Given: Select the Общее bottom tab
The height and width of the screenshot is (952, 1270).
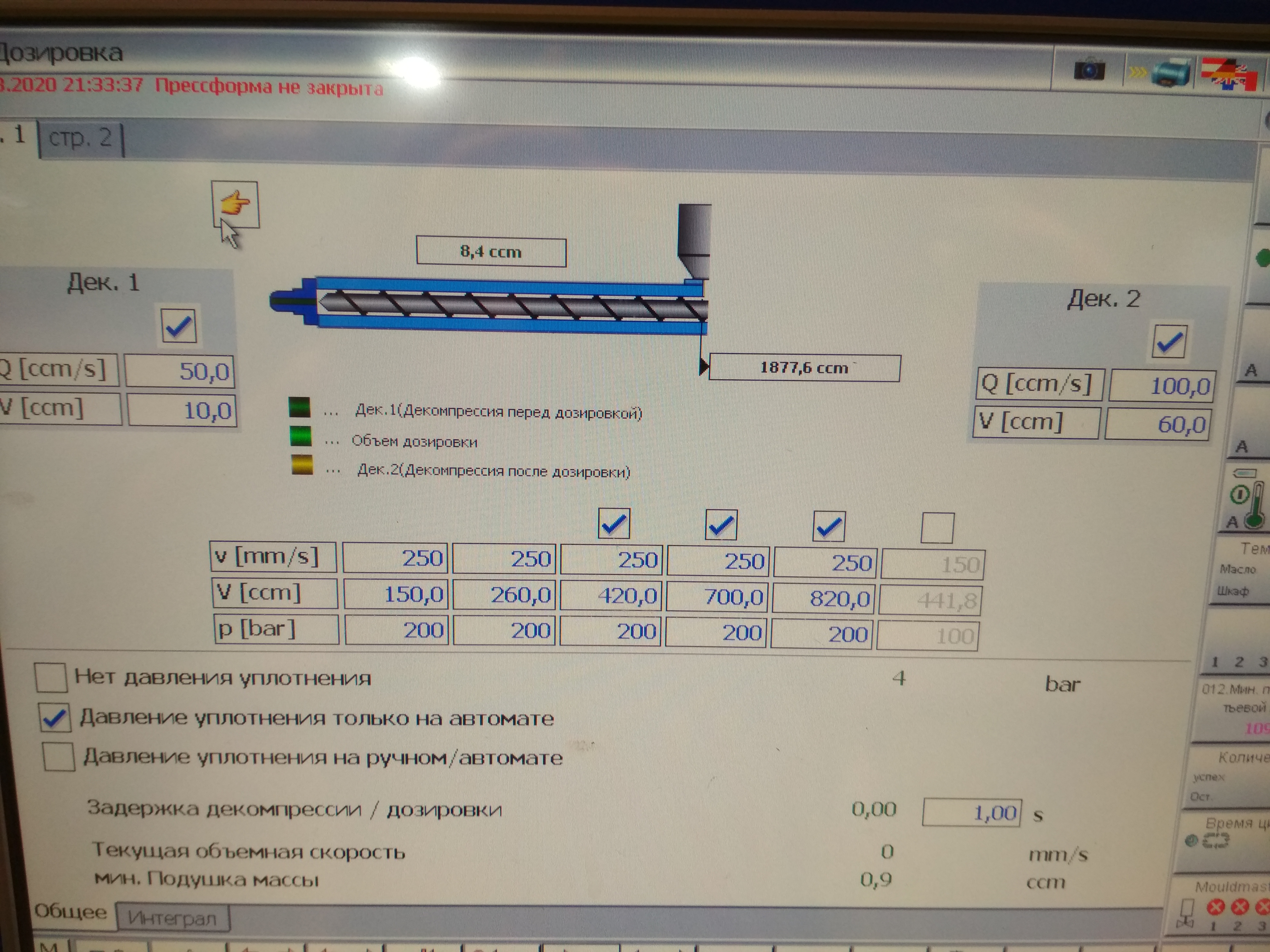Looking at the screenshot, I should click(x=70, y=912).
